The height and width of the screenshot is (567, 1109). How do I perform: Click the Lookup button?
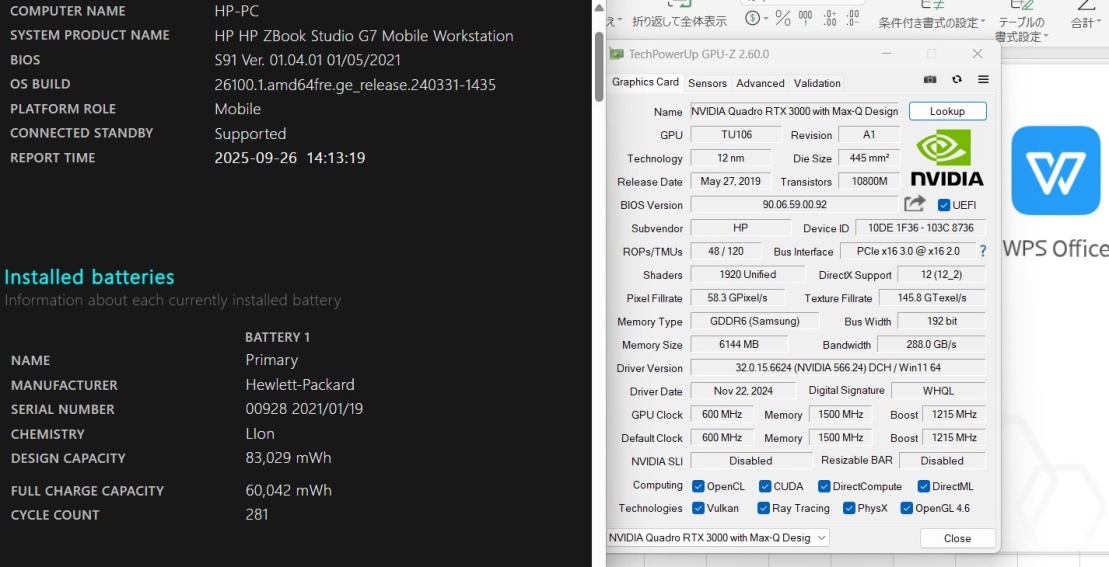[947, 111]
